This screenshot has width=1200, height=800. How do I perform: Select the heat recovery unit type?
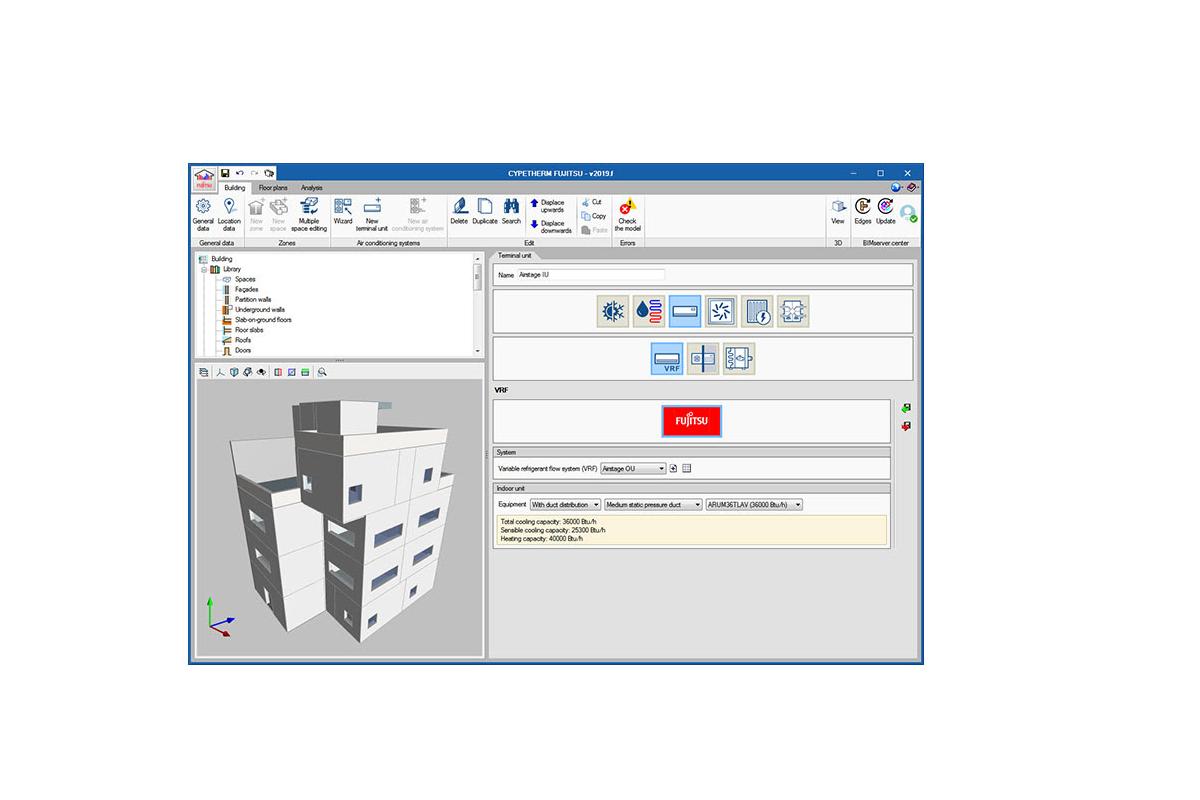(793, 311)
